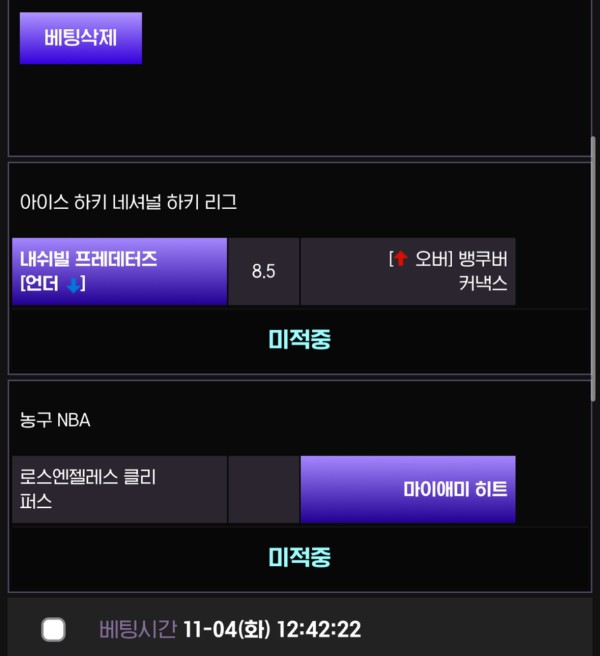Click the 아이스 하키 네셔널 하키 리그 heading

128,202
